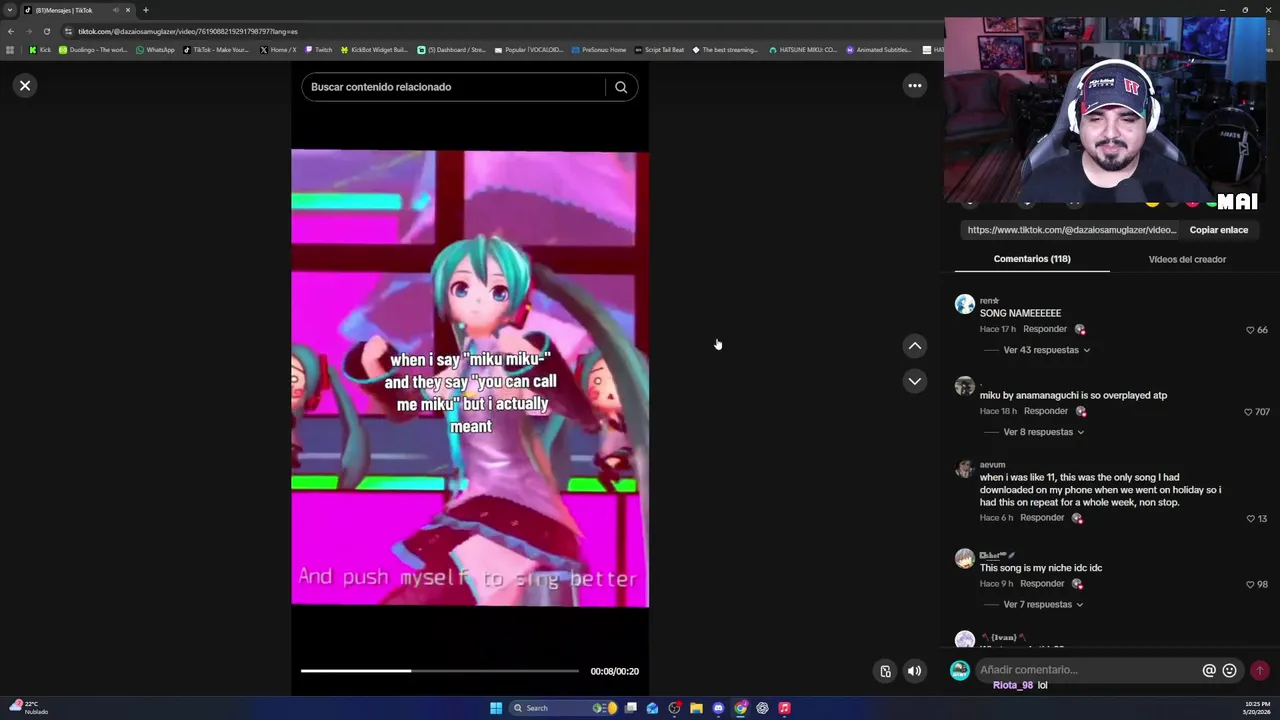
Task: Open ren's profile avatar
Action: 964,304
